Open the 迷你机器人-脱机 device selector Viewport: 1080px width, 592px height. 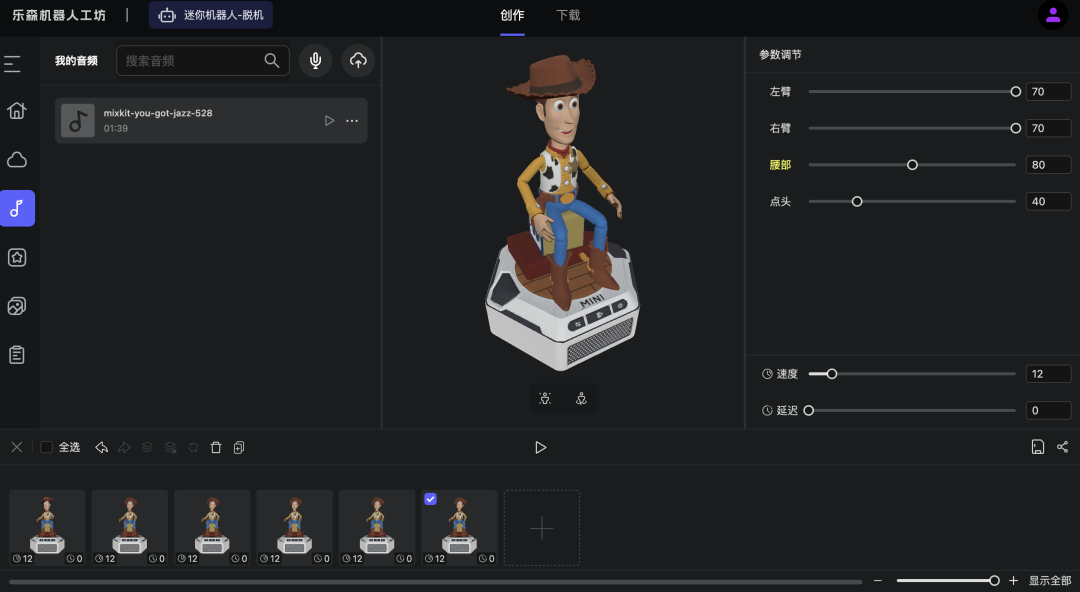point(211,15)
